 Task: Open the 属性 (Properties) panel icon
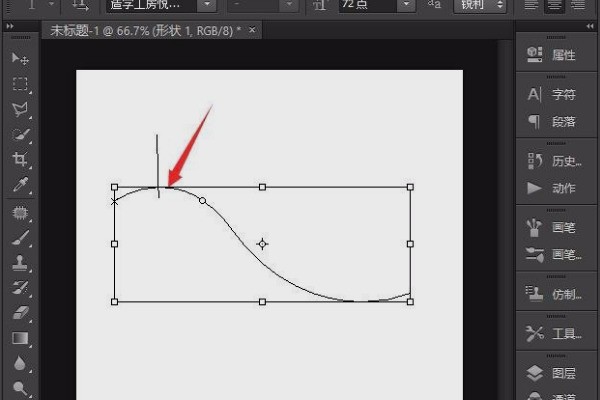pos(534,55)
